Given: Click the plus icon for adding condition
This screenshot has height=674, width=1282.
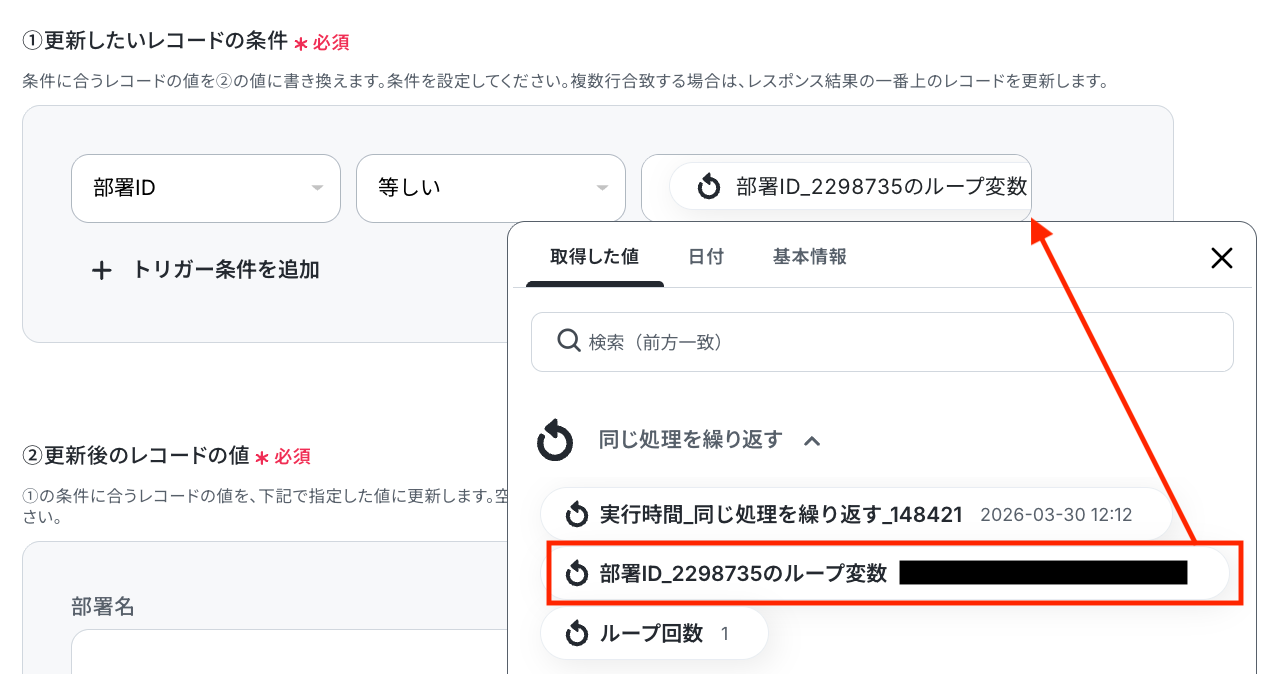Looking at the screenshot, I should [101, 270].
